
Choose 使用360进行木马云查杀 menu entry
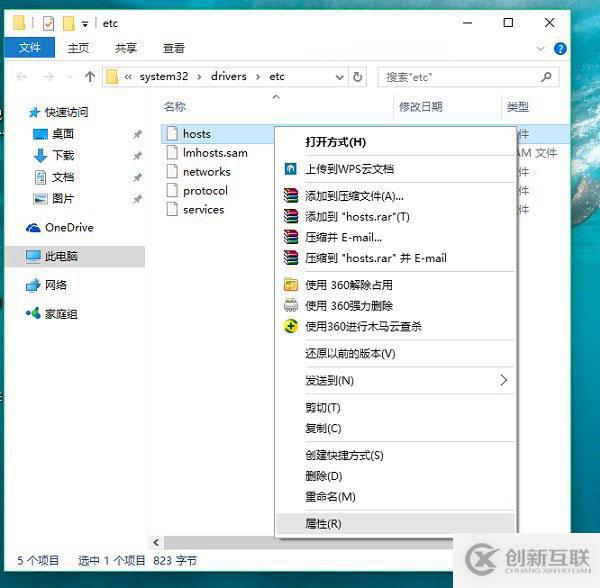396,326
